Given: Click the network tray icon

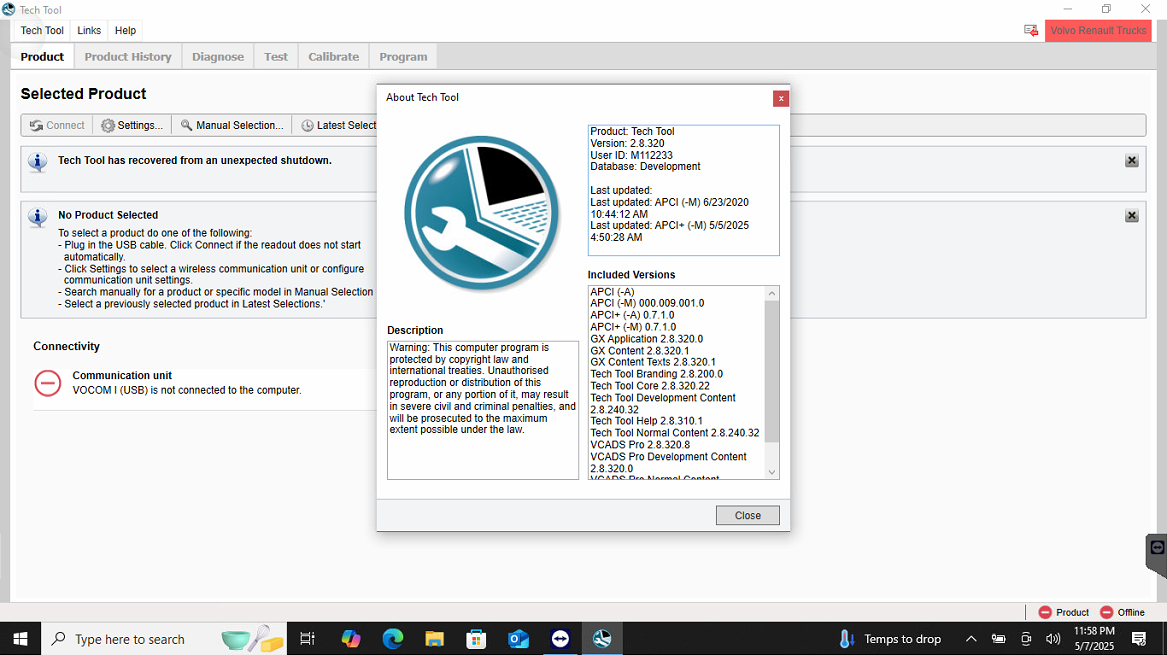Looking at the screenshot, I should [1026, 639].
